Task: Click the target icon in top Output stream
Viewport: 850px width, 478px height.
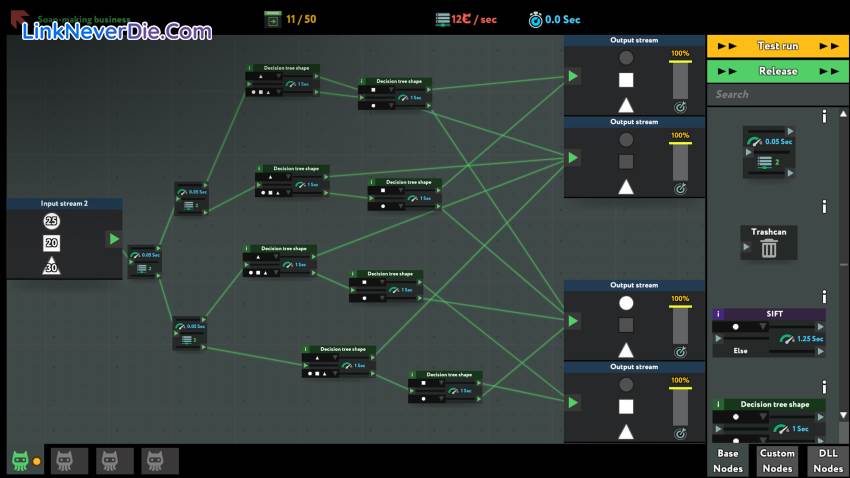Action: coord(681,106)
